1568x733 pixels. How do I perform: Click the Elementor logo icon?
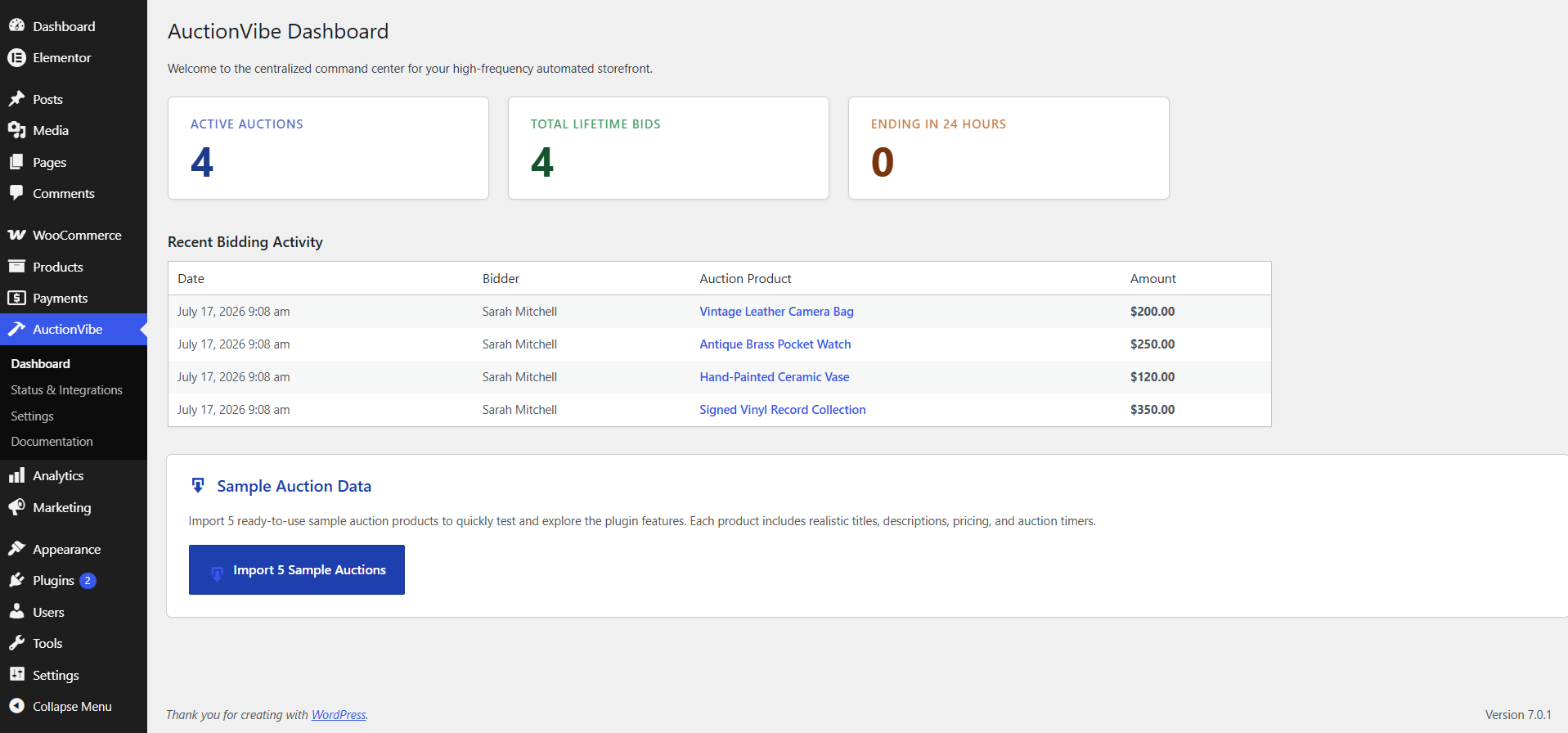(16, 58)
